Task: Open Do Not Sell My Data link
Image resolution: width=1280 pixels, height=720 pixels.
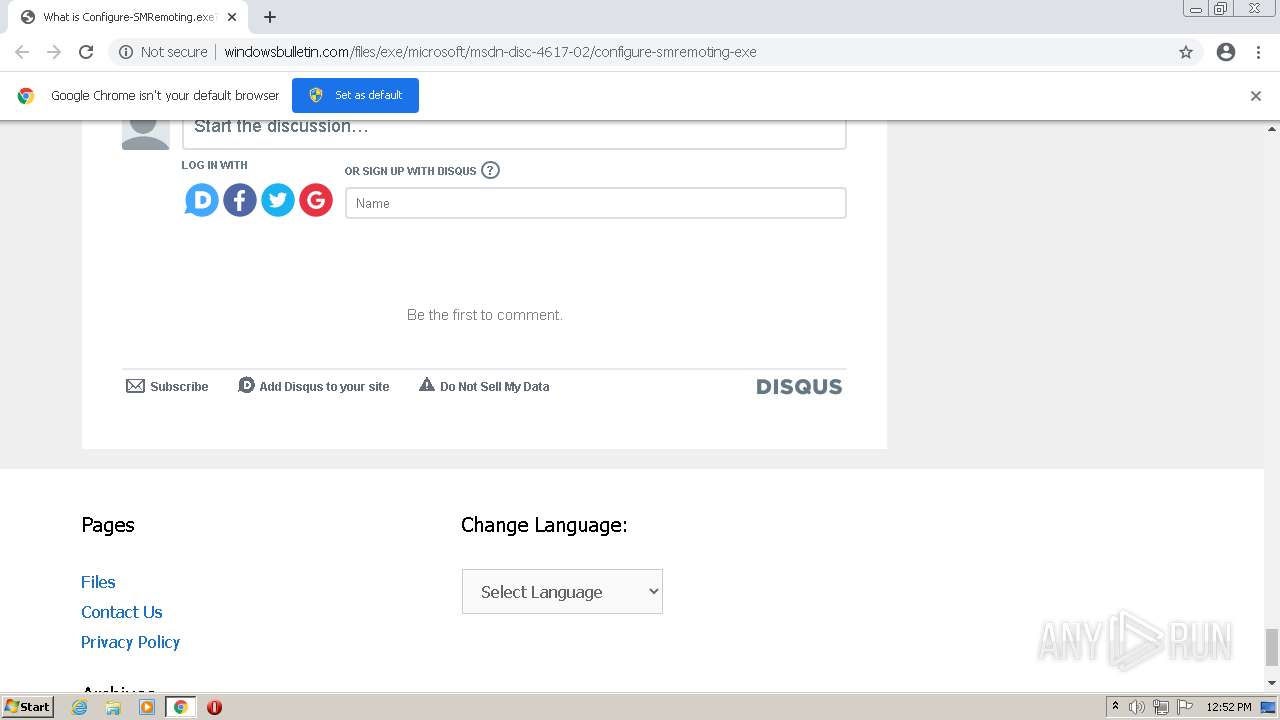Action: (x=484, y=386)
